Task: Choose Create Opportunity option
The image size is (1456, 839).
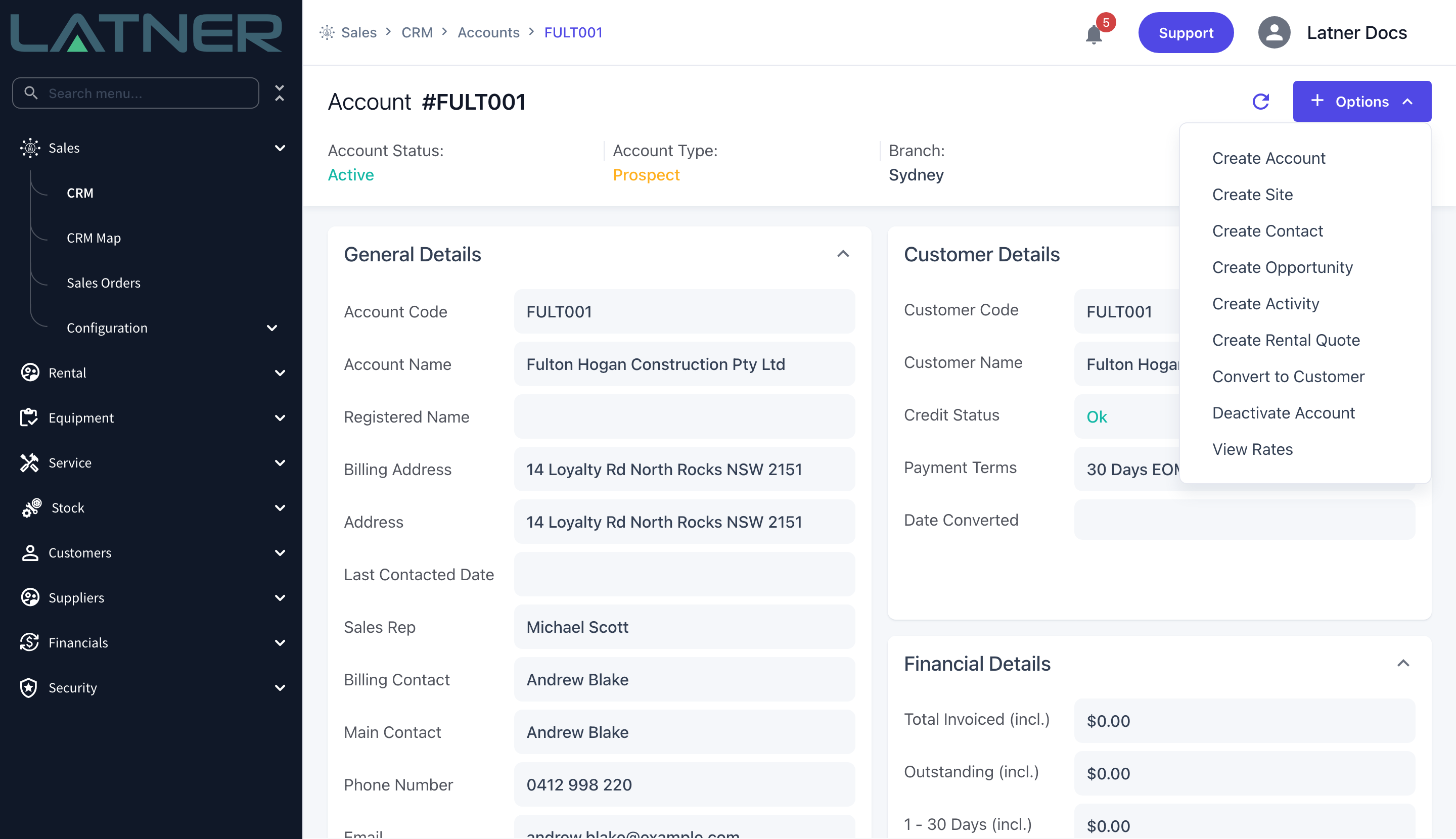Action: [x=1283, y=267]
